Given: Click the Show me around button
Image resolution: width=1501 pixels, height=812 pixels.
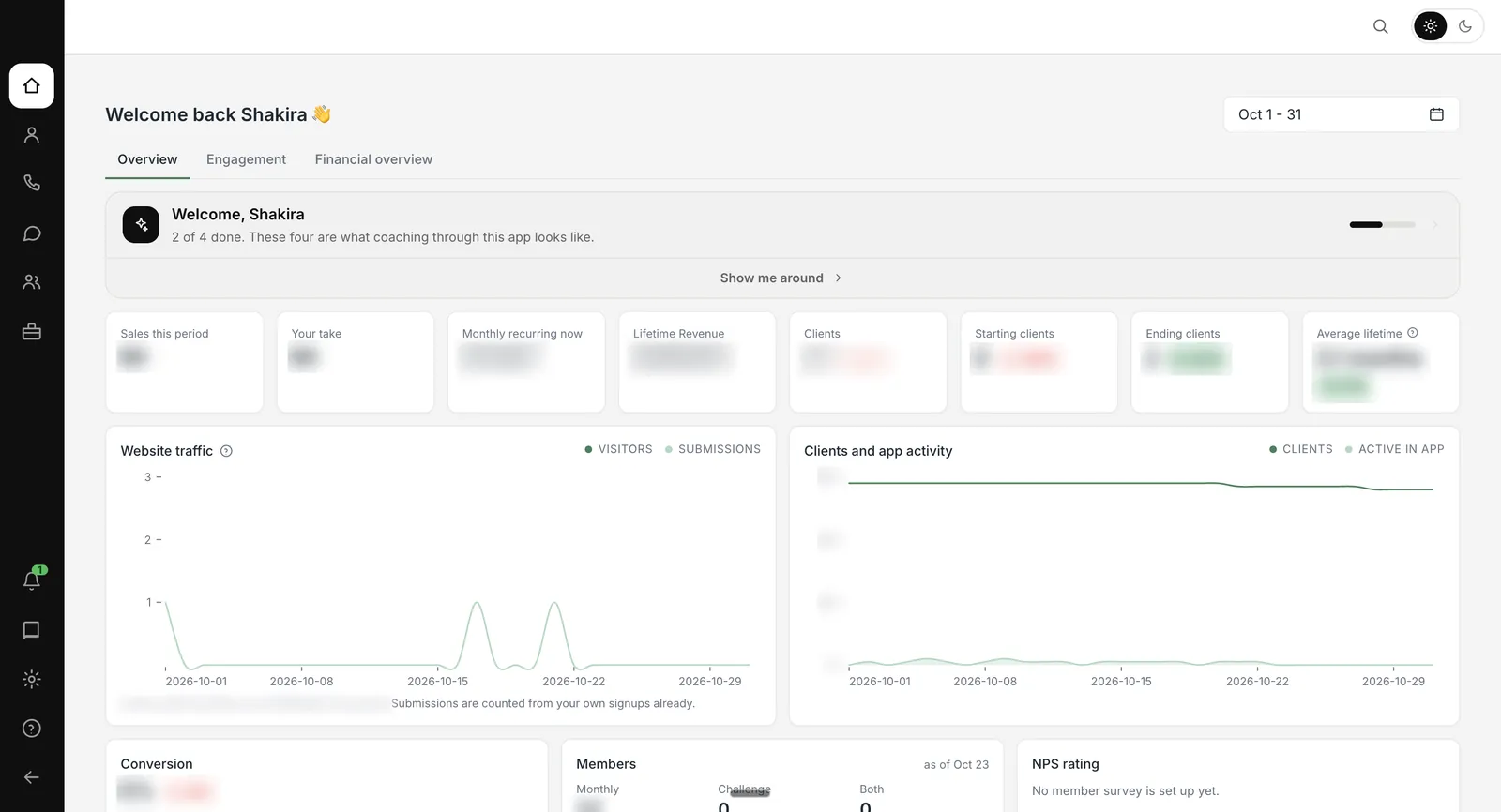Looking at the screenshot, I should 781,278.
